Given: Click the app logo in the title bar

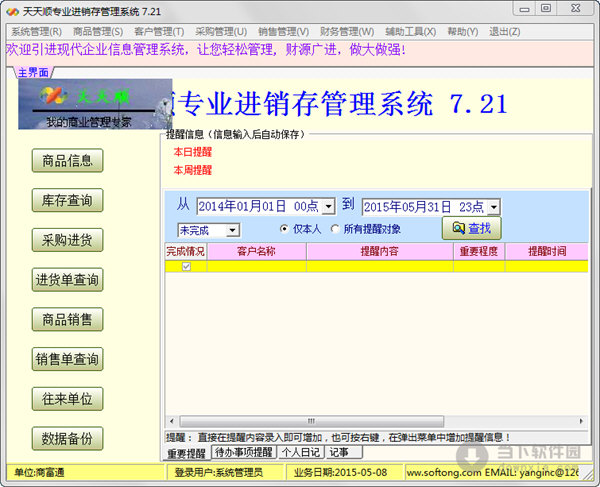Looking at the screenshot, I should (x=12, y=12).
